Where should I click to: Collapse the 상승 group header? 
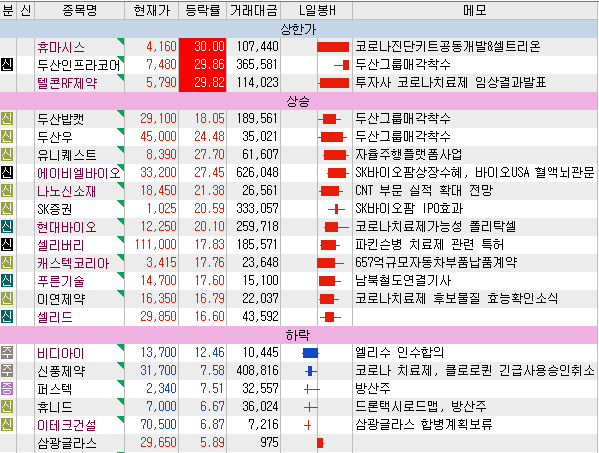coord(298,101)
